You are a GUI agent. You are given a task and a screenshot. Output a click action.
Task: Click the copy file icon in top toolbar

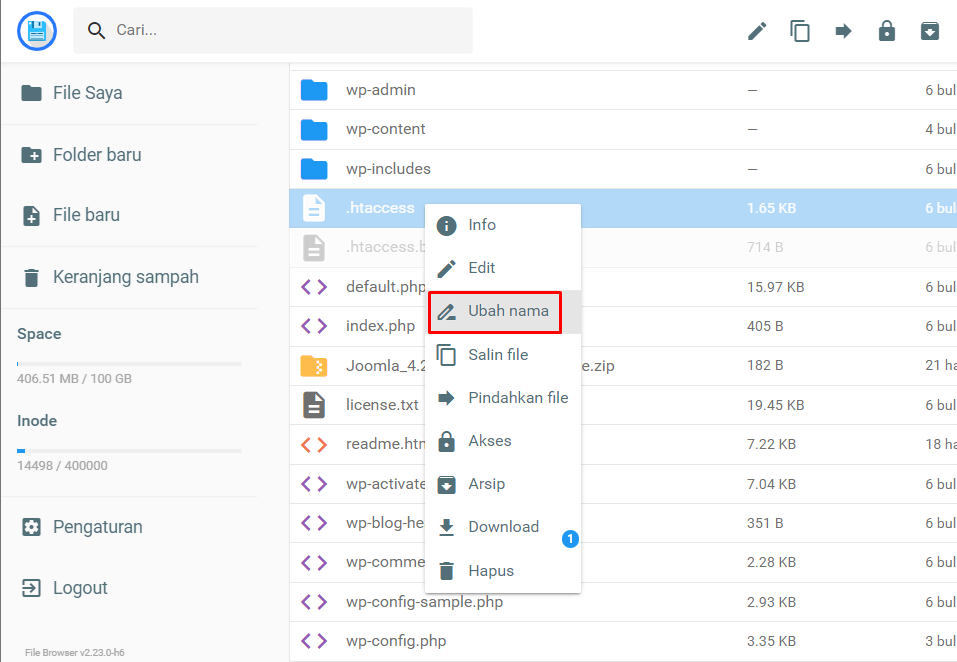point(800,31)
